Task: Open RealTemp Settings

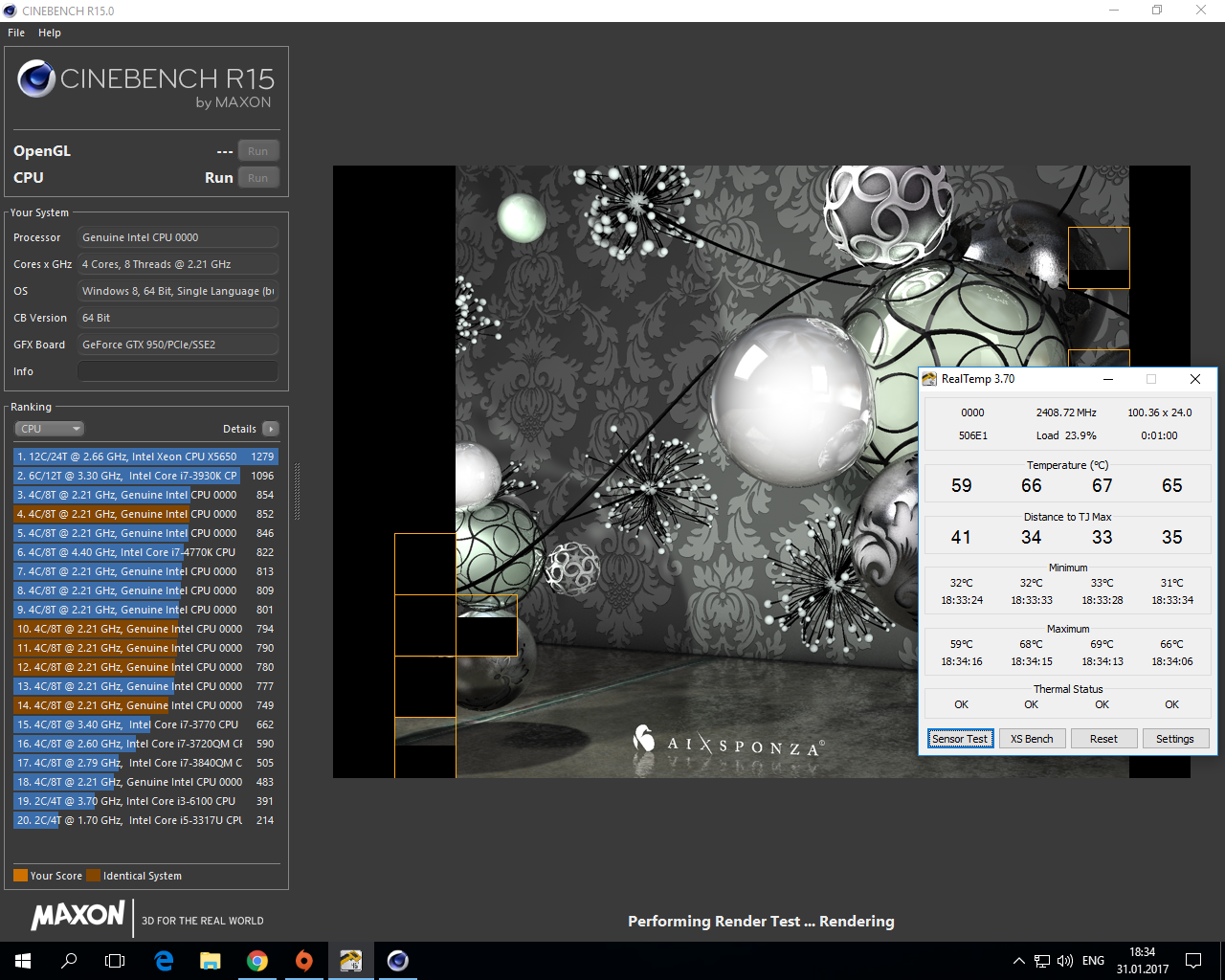Action: pyautogui.click(x=1174, y=739)
